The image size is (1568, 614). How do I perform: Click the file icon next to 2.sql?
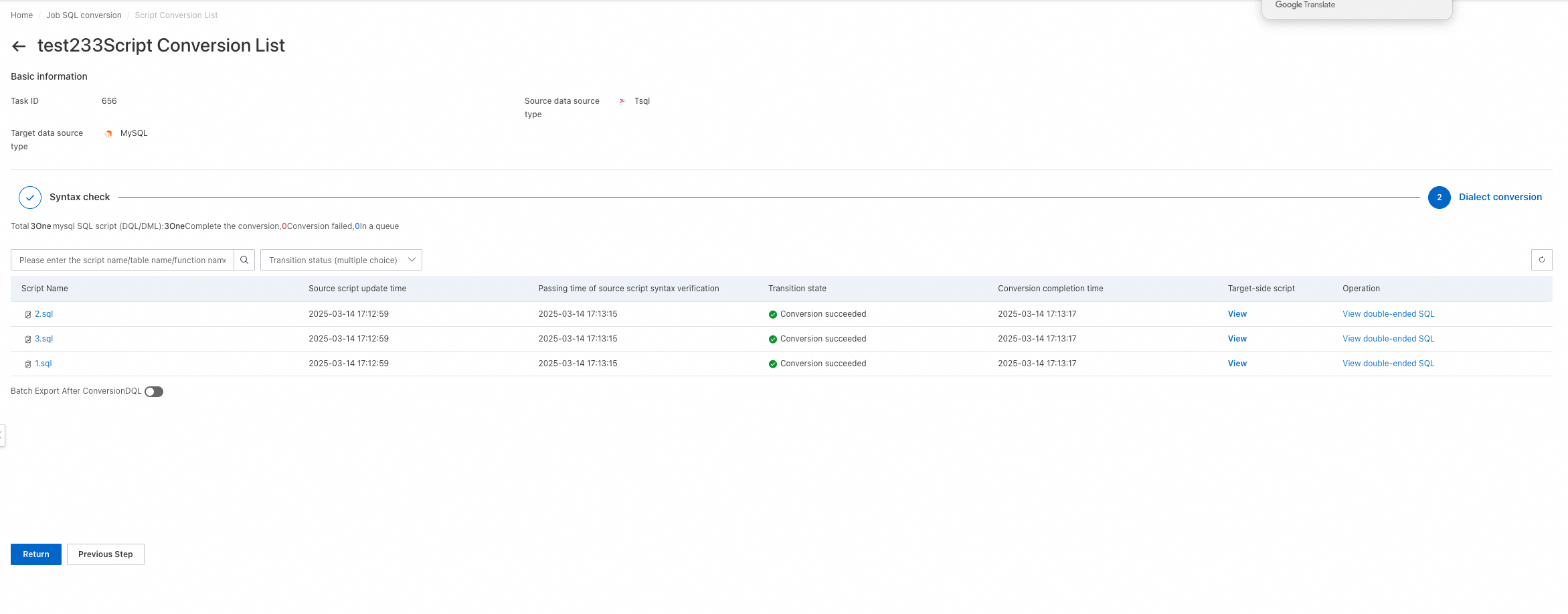28,315
